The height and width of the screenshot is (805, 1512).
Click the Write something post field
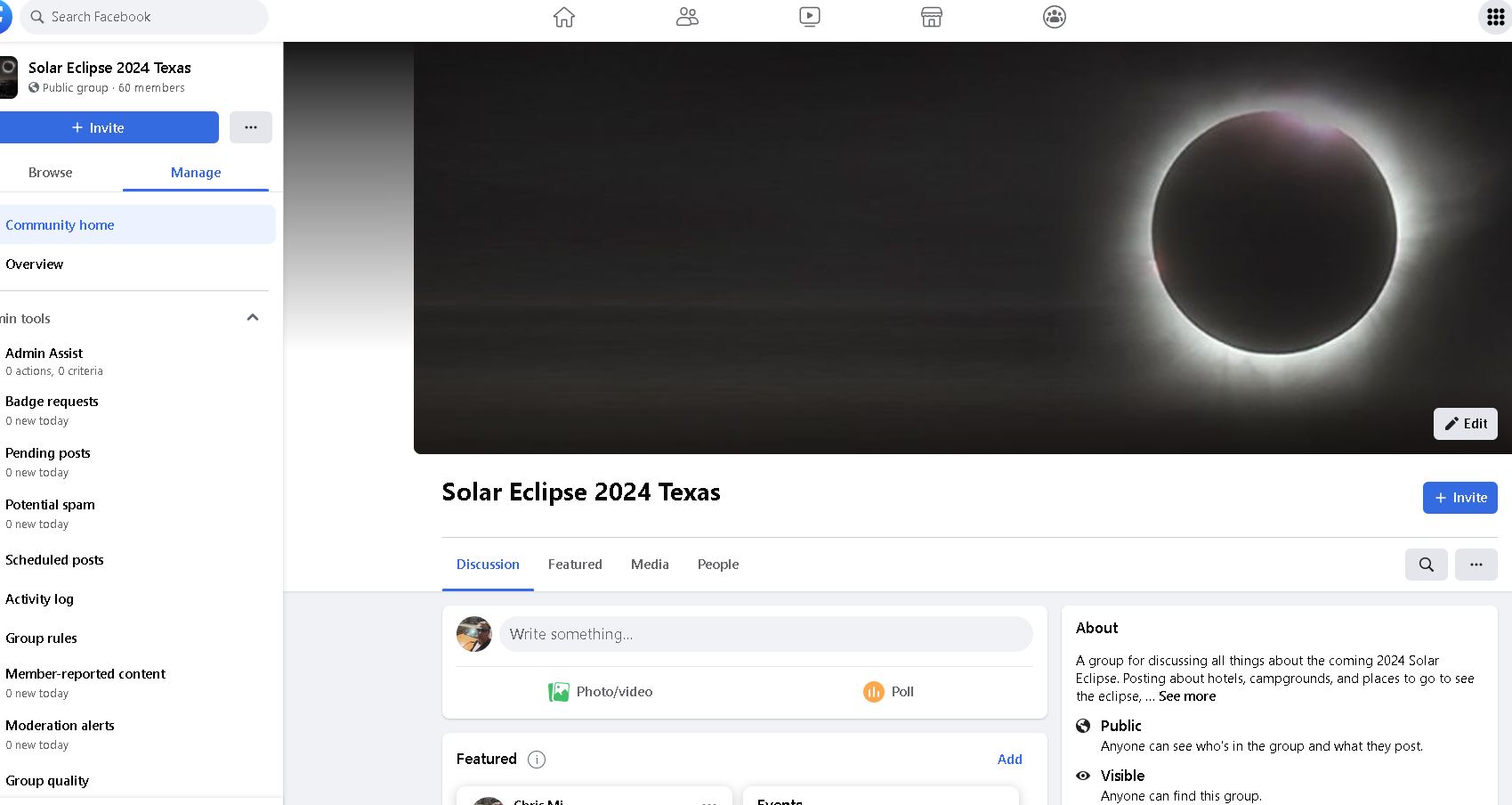click(766, 634)
